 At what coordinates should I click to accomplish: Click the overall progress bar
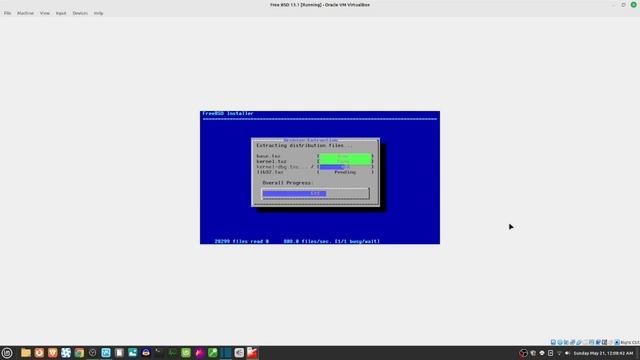click(x=316, y=193)
